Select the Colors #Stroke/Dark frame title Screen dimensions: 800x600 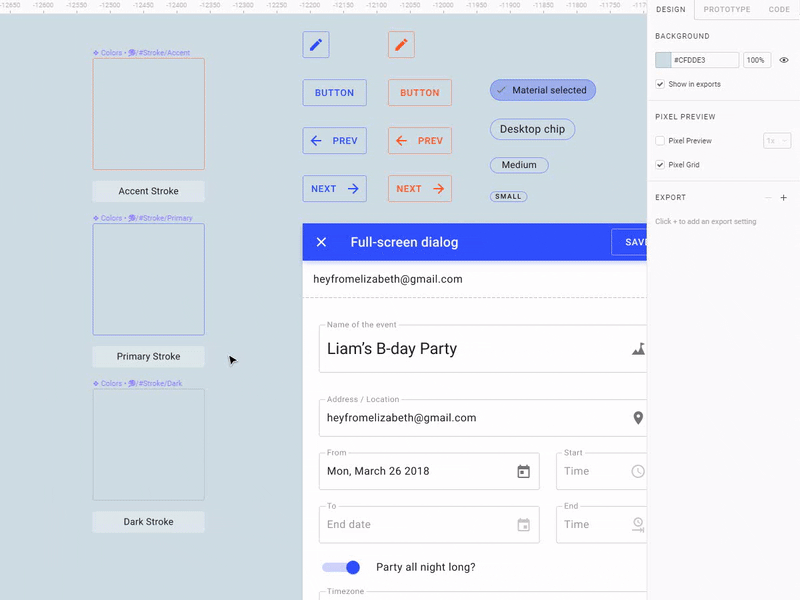click(x=137, y=383)
